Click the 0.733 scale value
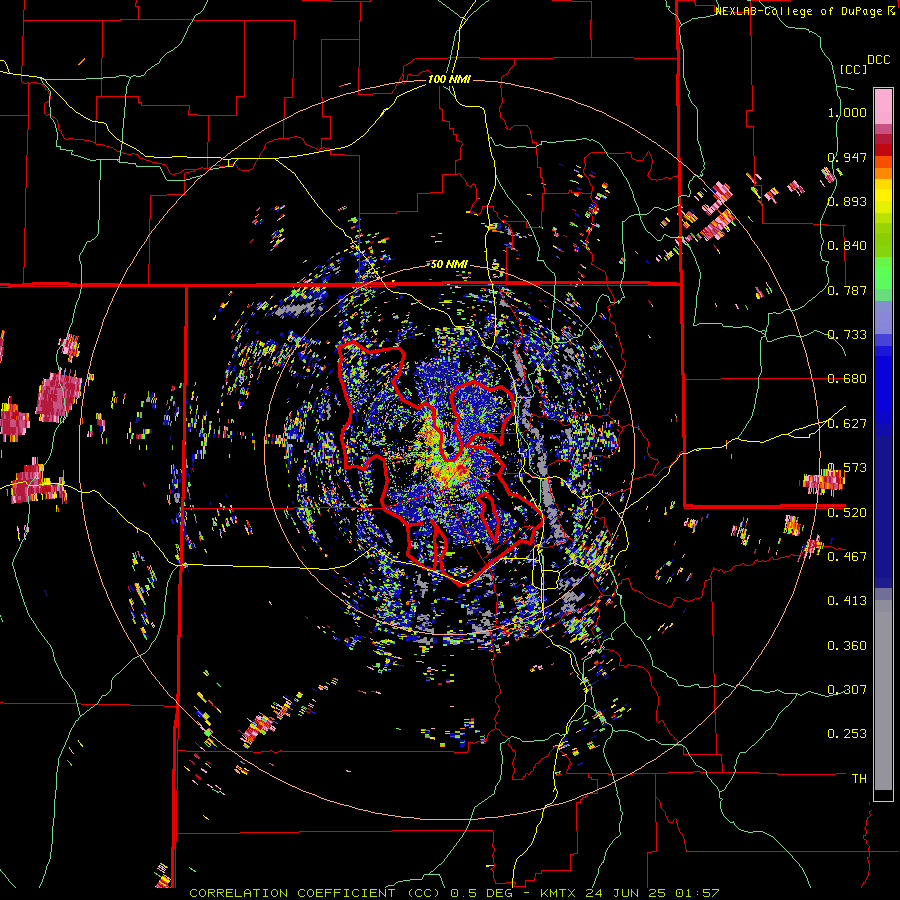This screenshot has width=900, height=900. point(847,335)
